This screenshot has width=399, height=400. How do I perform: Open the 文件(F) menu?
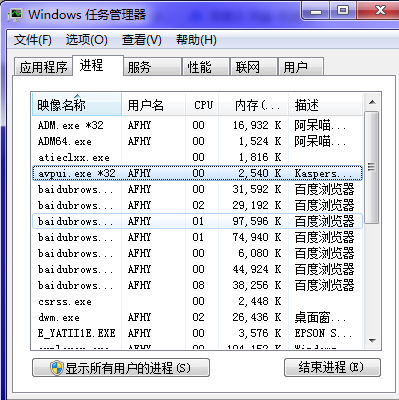click(33, 40)
